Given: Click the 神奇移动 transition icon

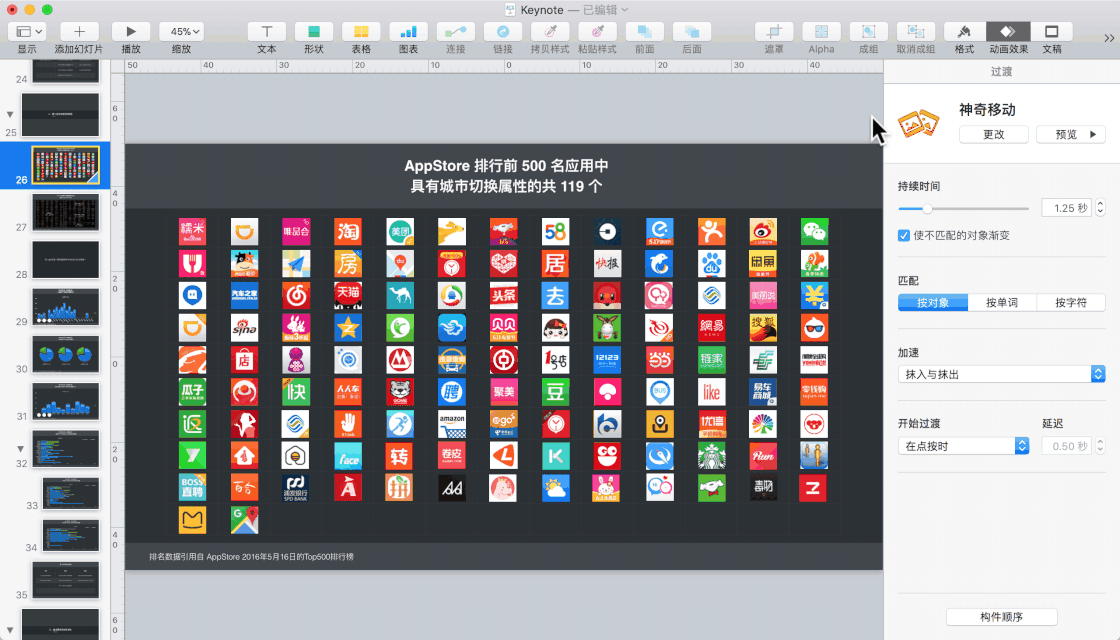Looking at the screenshot, I should click(918, 123).
